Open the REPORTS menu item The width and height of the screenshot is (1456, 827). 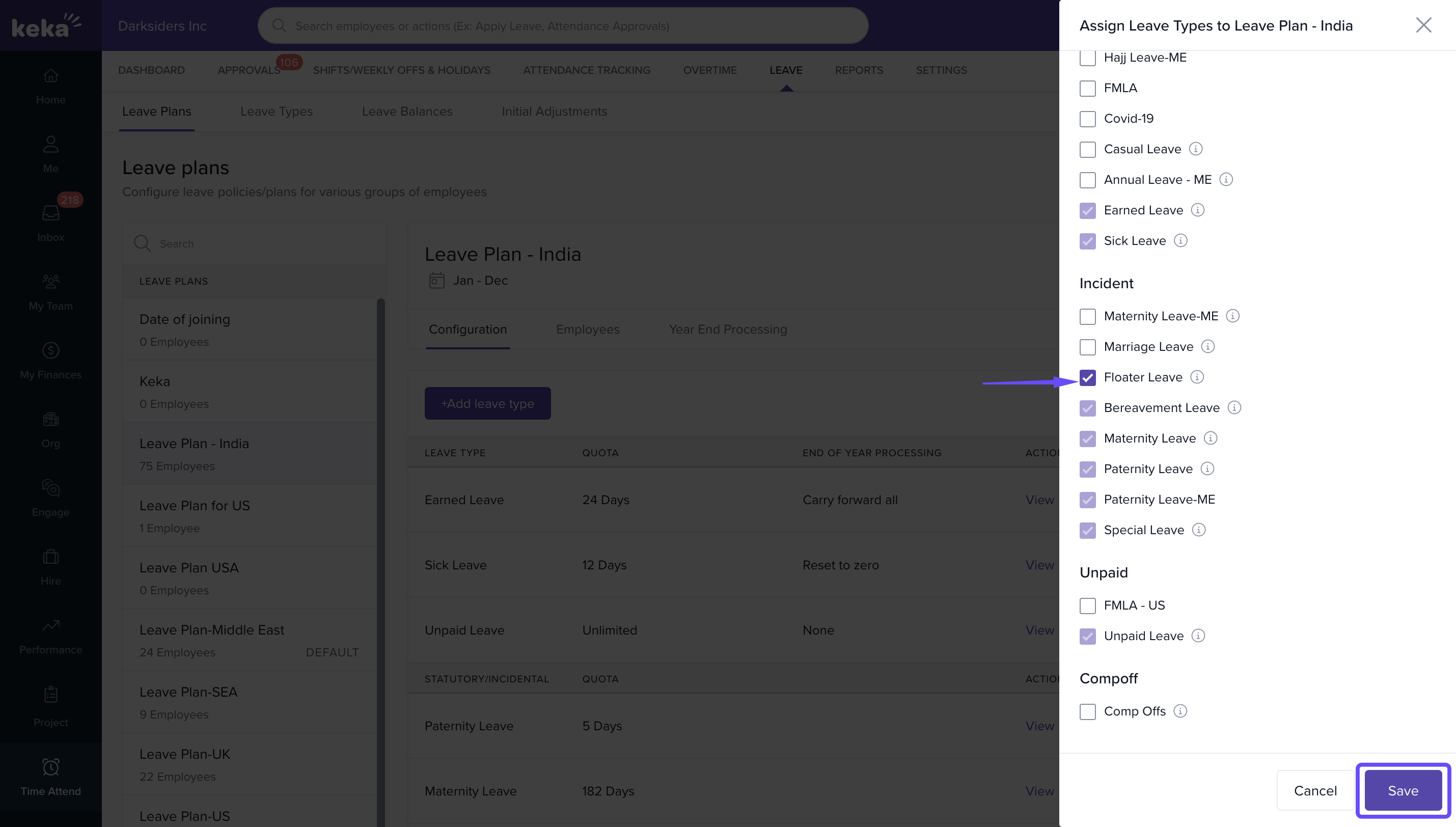coord(859,70)
